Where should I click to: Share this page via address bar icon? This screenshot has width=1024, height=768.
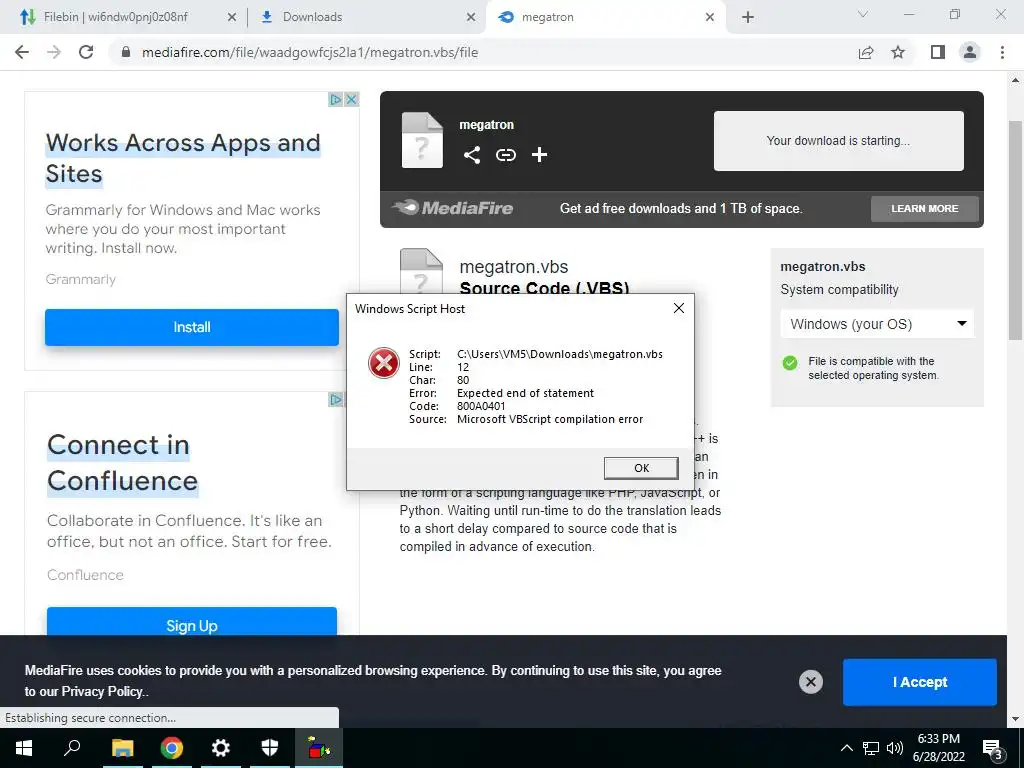point(866,52)
